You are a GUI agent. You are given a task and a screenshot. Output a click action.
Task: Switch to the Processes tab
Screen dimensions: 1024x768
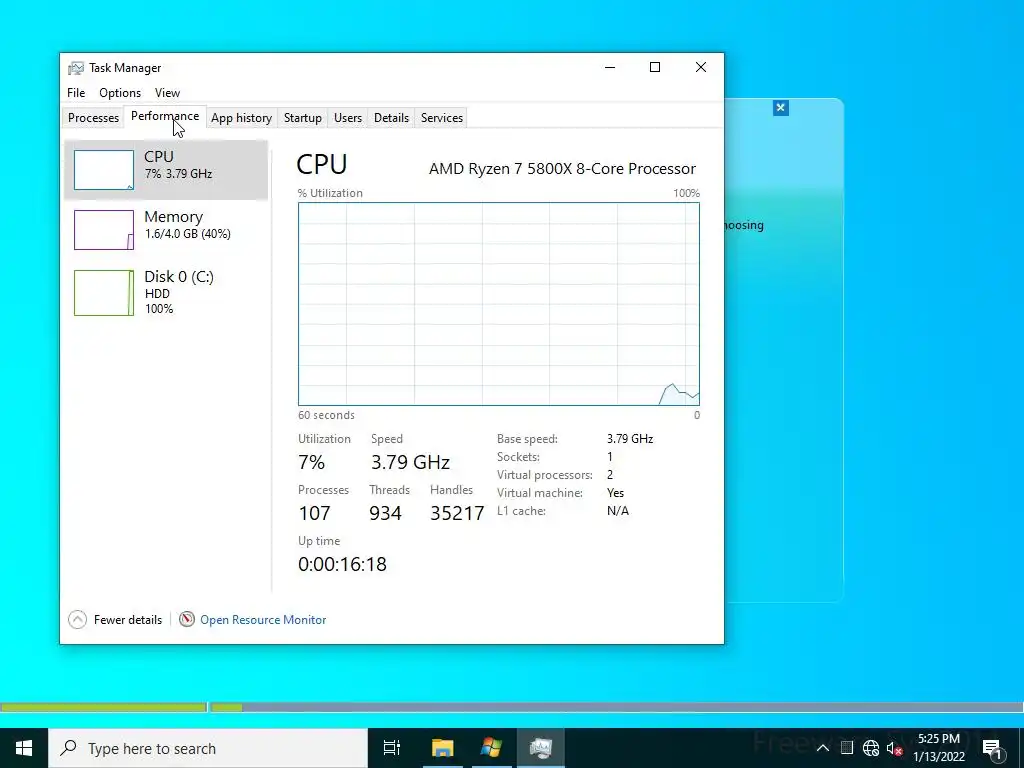[x=93, y=118]
